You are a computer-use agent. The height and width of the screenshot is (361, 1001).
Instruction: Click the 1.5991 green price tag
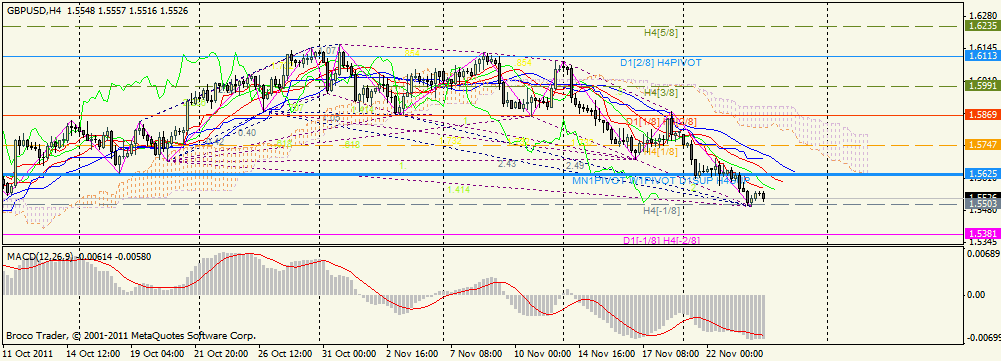983,86
